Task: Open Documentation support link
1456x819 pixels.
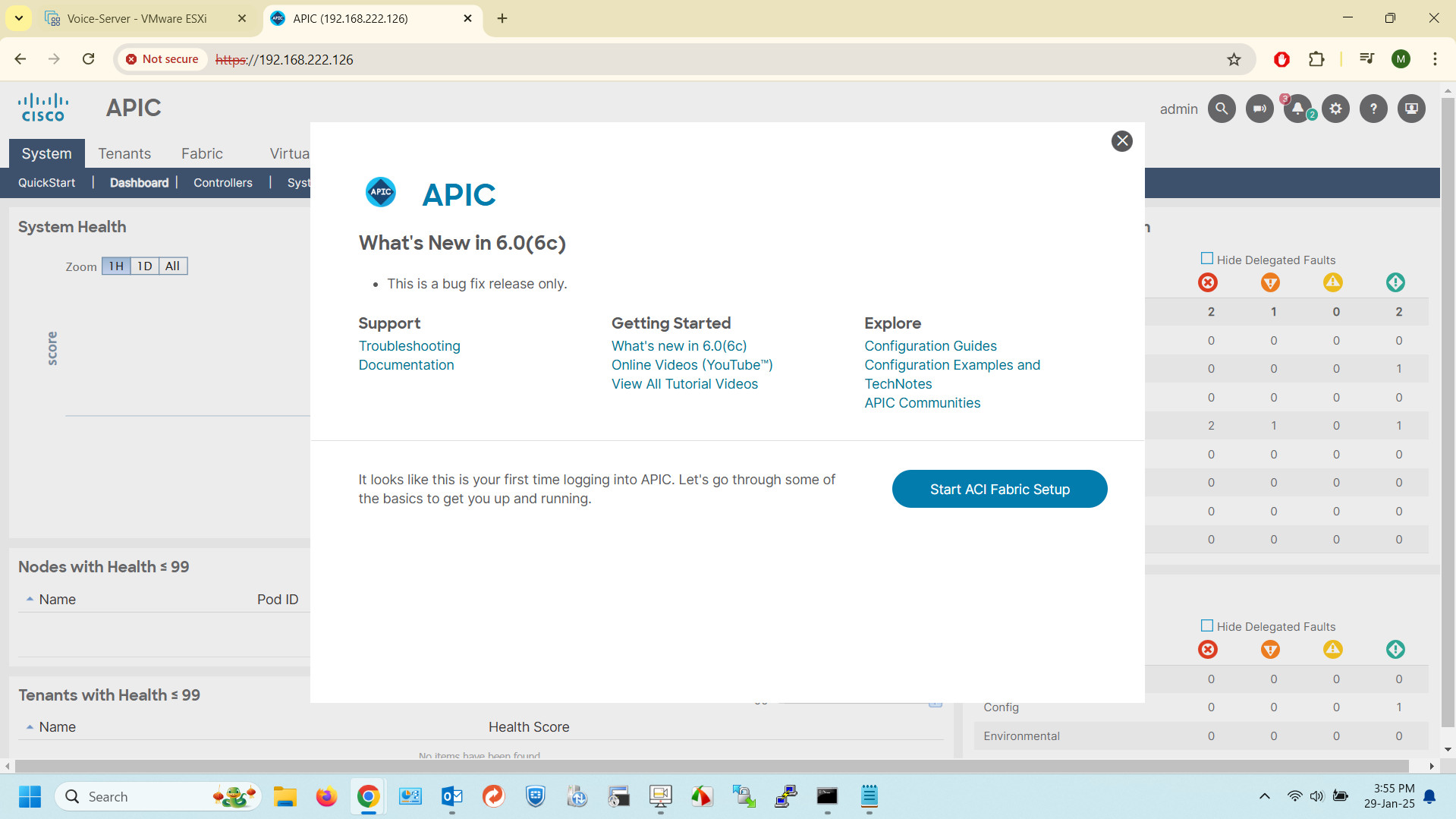Action: click(x=406, y=365)
